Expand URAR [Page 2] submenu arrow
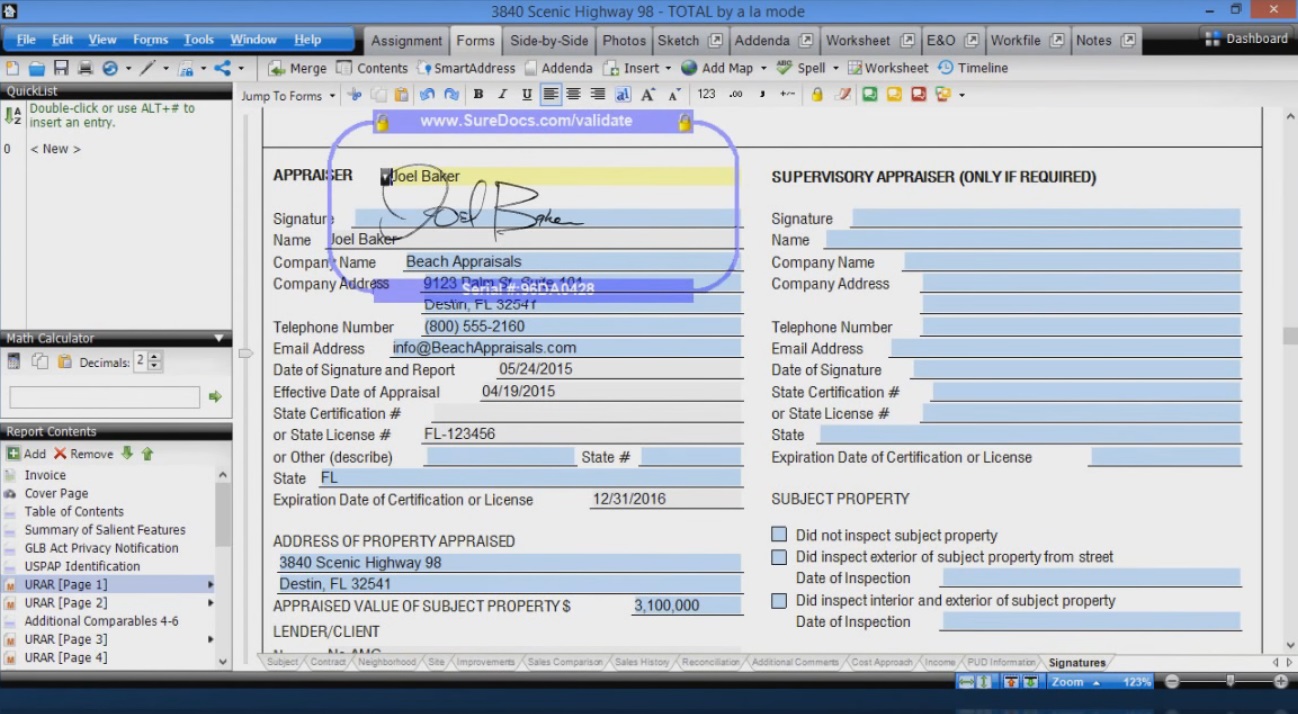This screenshot has height=714, width=1298. tap(210, 603)
